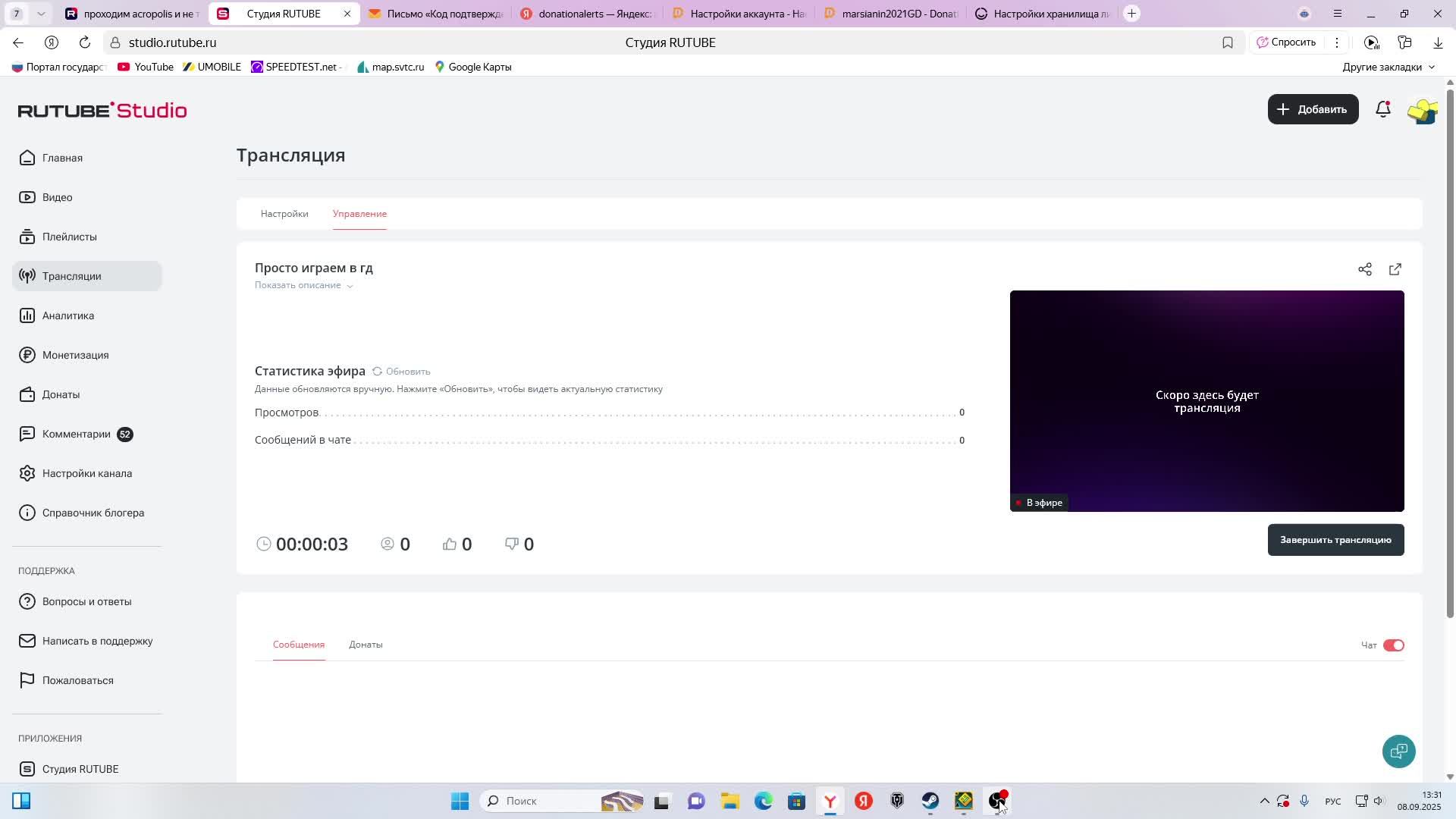Expand the Other bookmarks folder

tap(1388, 67)
